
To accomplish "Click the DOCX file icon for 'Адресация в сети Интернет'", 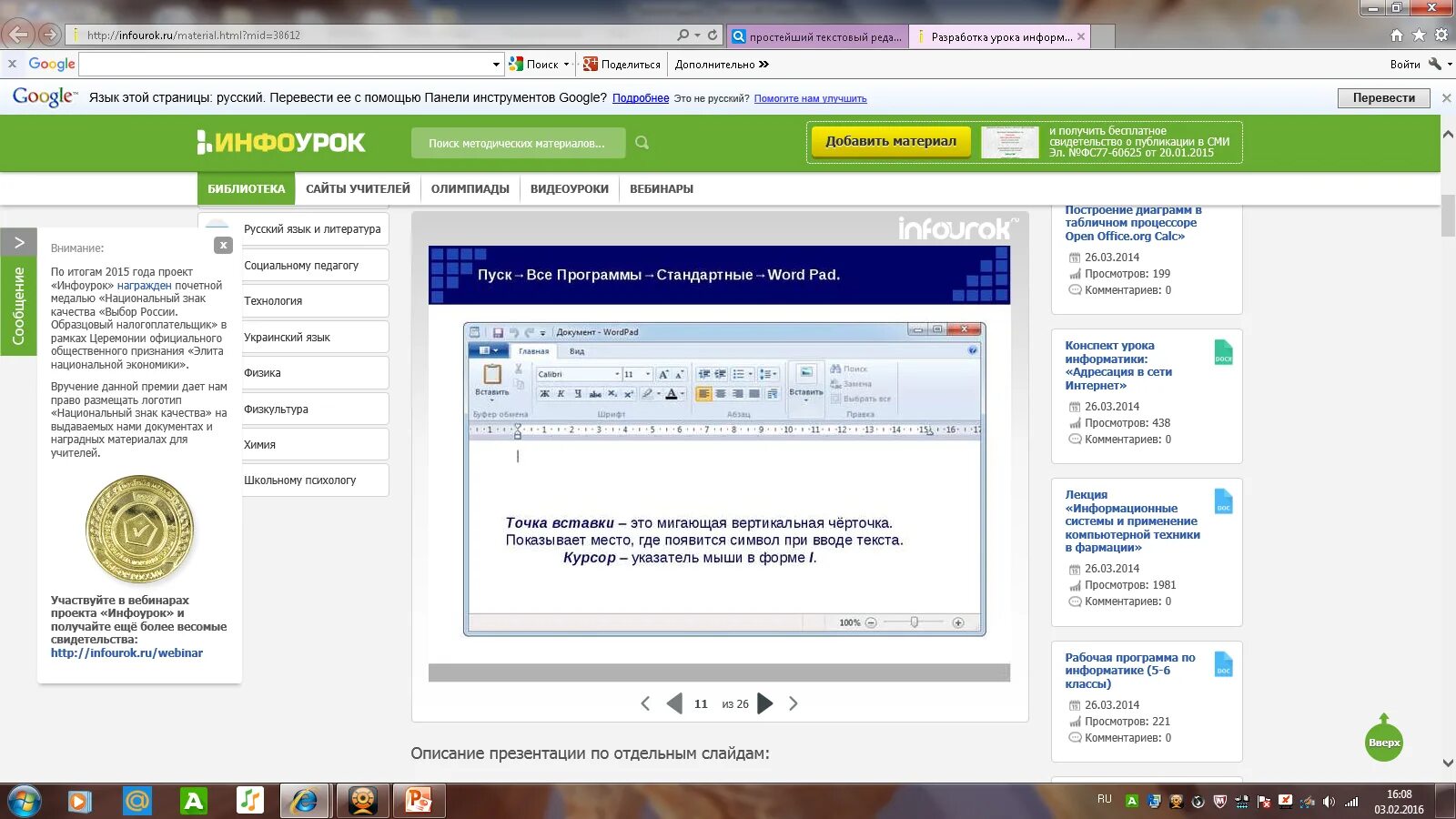I will 1224,352.
